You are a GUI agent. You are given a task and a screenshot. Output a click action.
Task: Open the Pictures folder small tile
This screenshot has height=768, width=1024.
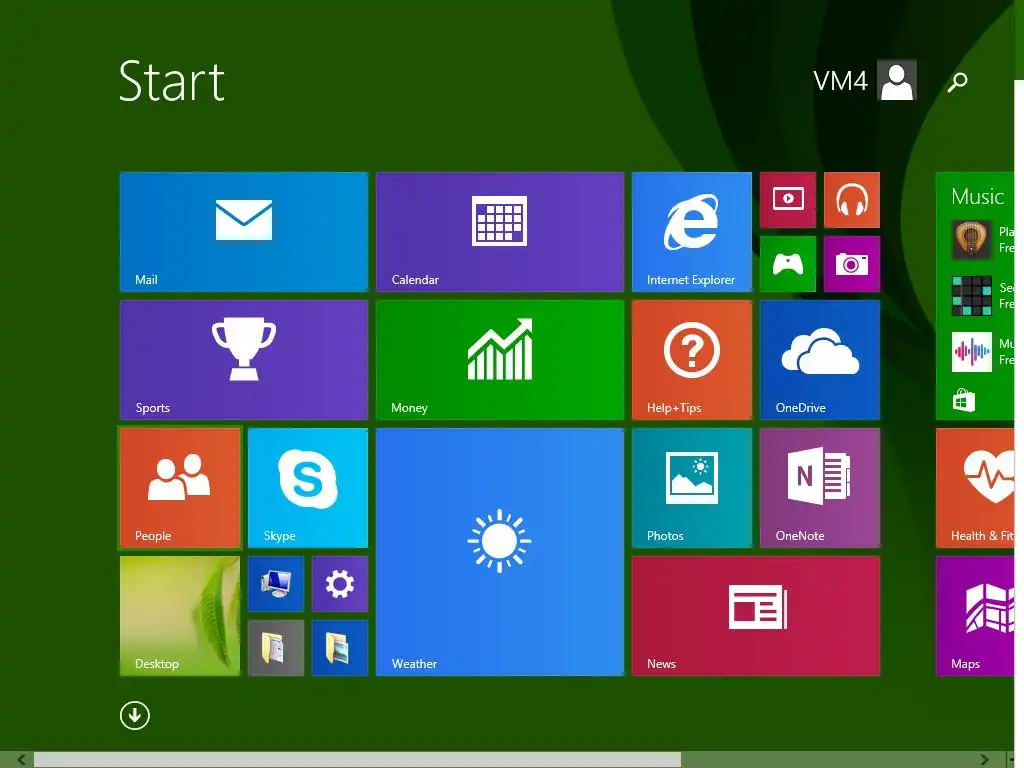click(340, 648)
